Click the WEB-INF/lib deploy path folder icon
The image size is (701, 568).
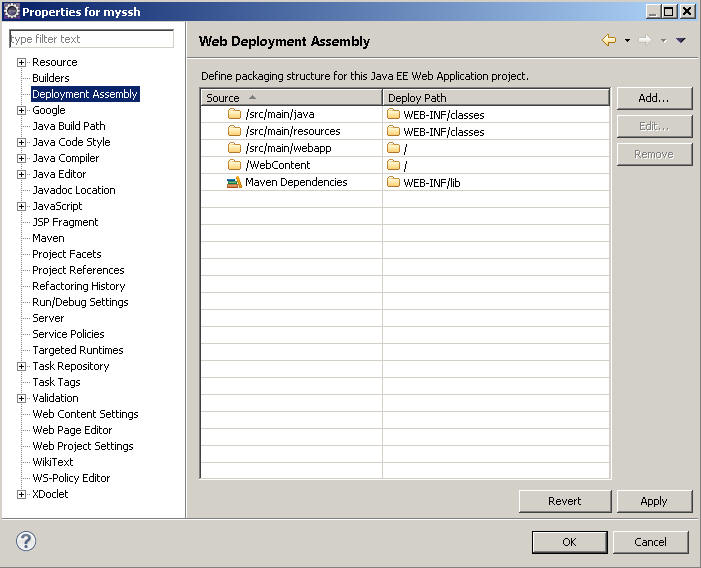click(393, 183)
